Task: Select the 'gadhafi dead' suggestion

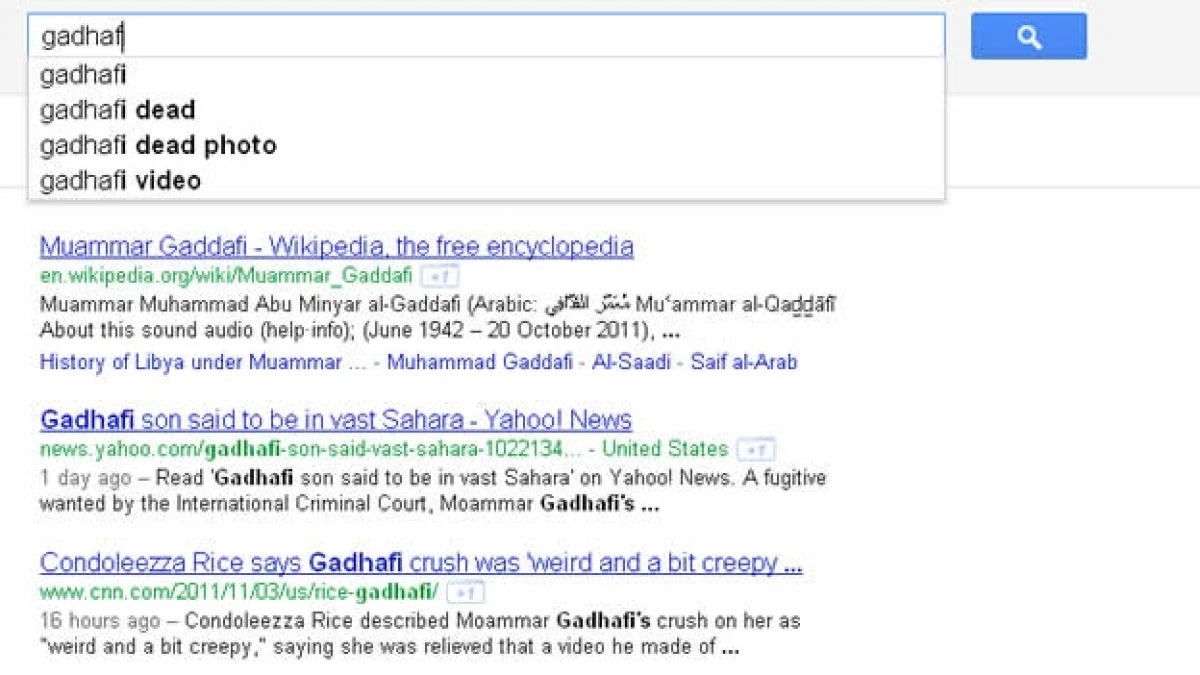Action: (x=486, y=110)
